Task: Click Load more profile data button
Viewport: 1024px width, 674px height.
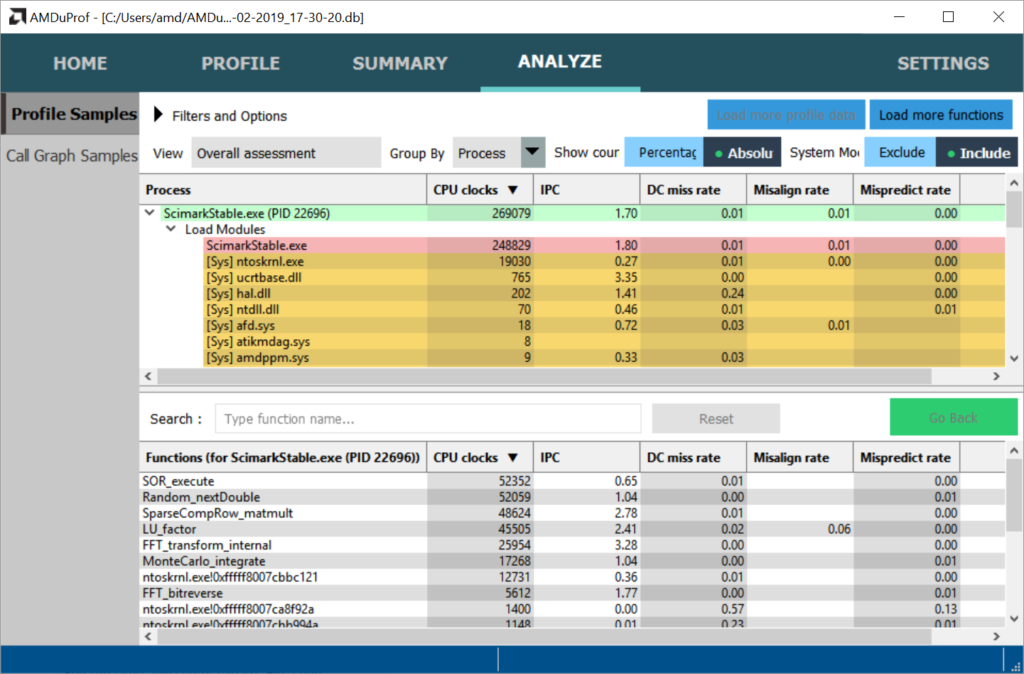Action: 786,115
